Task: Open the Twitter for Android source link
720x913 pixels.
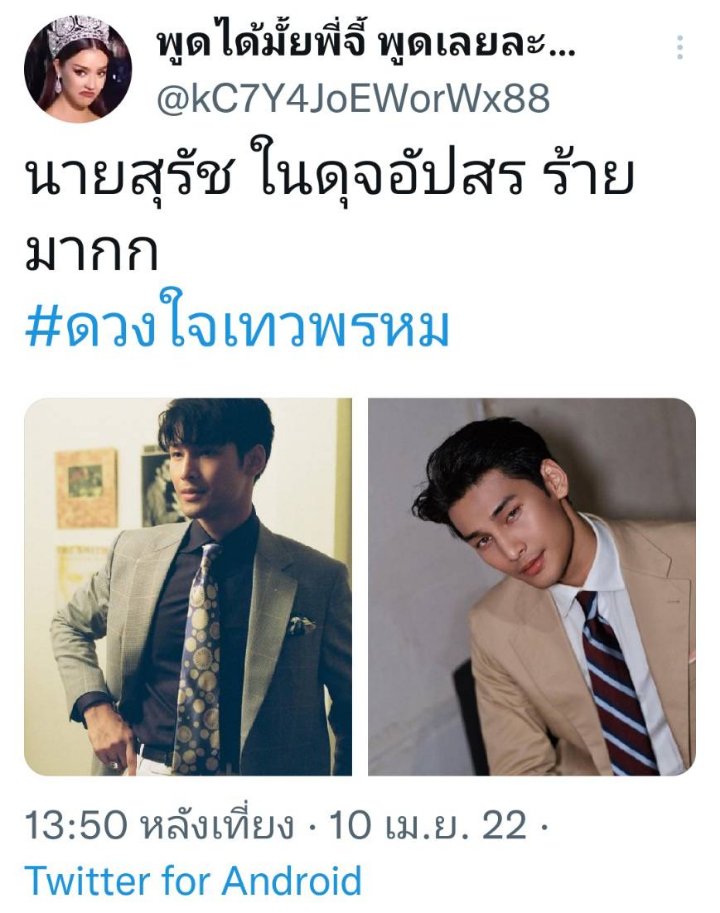Action: pos(193,880)
